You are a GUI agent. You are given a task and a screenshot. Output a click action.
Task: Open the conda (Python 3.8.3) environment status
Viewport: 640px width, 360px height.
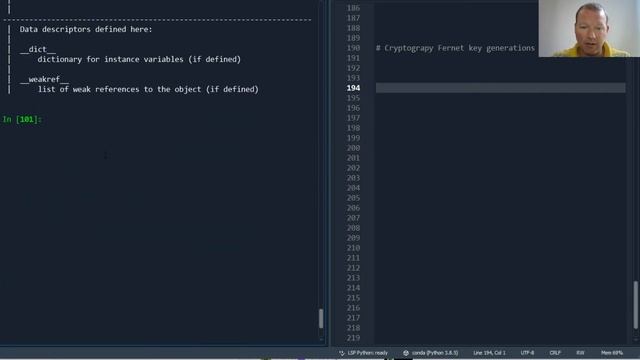coord(435,353)
